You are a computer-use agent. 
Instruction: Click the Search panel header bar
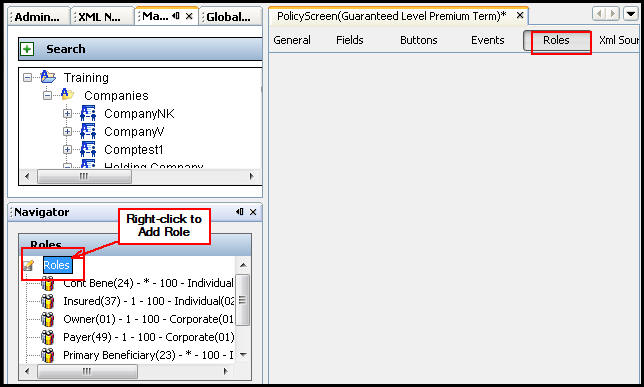(x=140, y=49)
